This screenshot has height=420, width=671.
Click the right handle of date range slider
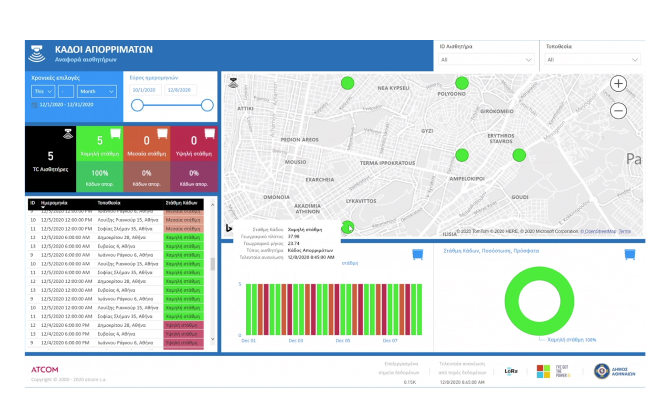point(207,105)
